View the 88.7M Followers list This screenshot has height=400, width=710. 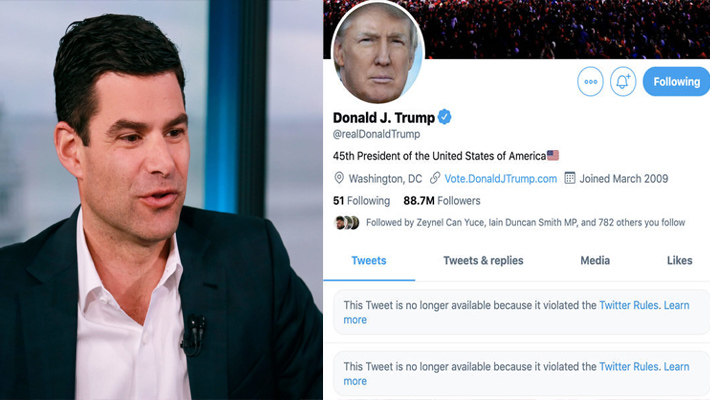click(x=441, y=201)
